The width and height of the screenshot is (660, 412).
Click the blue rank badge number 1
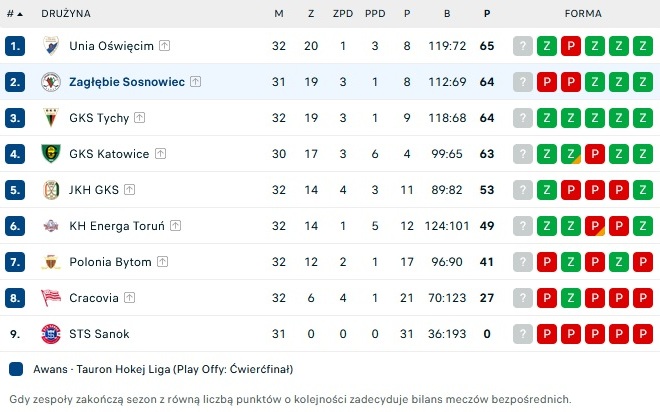click(14, 46)
